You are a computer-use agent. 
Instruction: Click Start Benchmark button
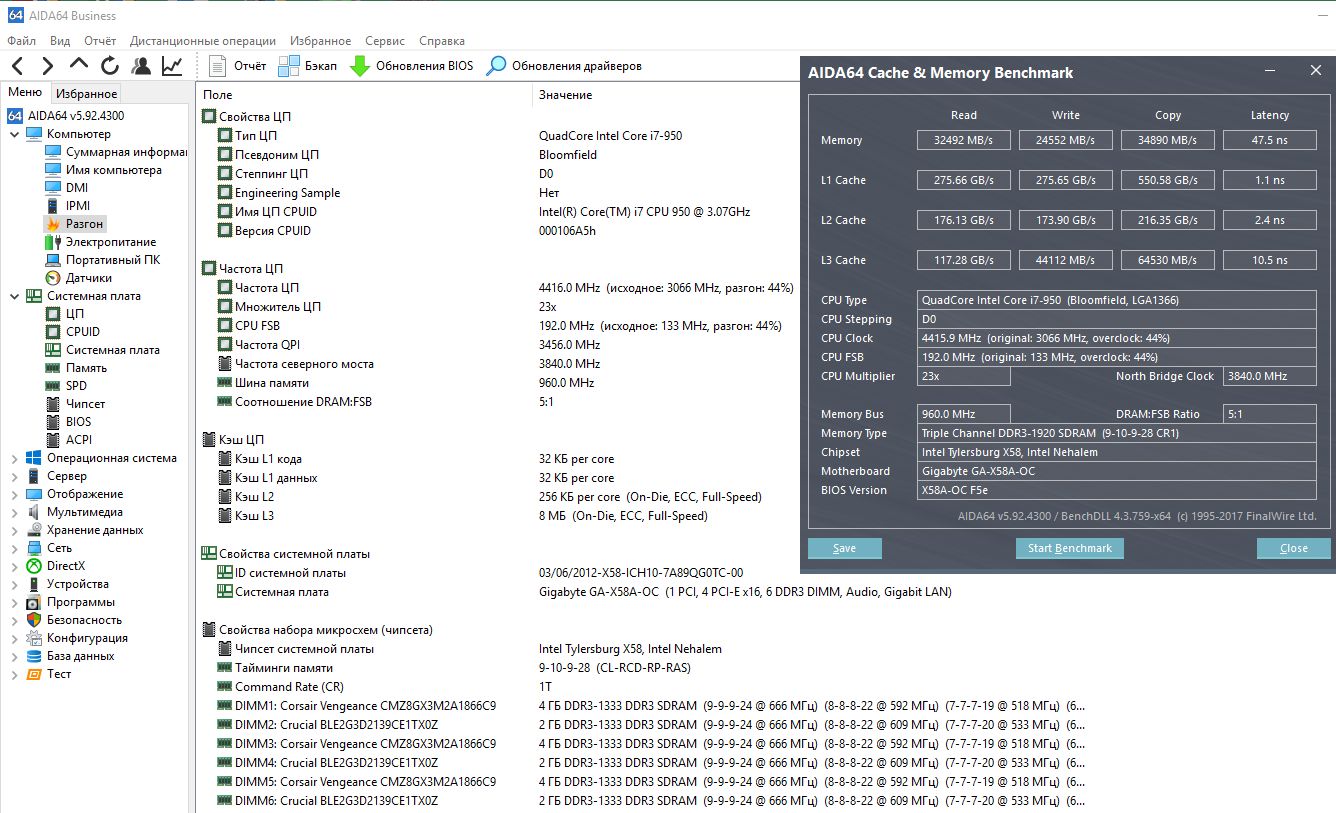pos(1070,548)
